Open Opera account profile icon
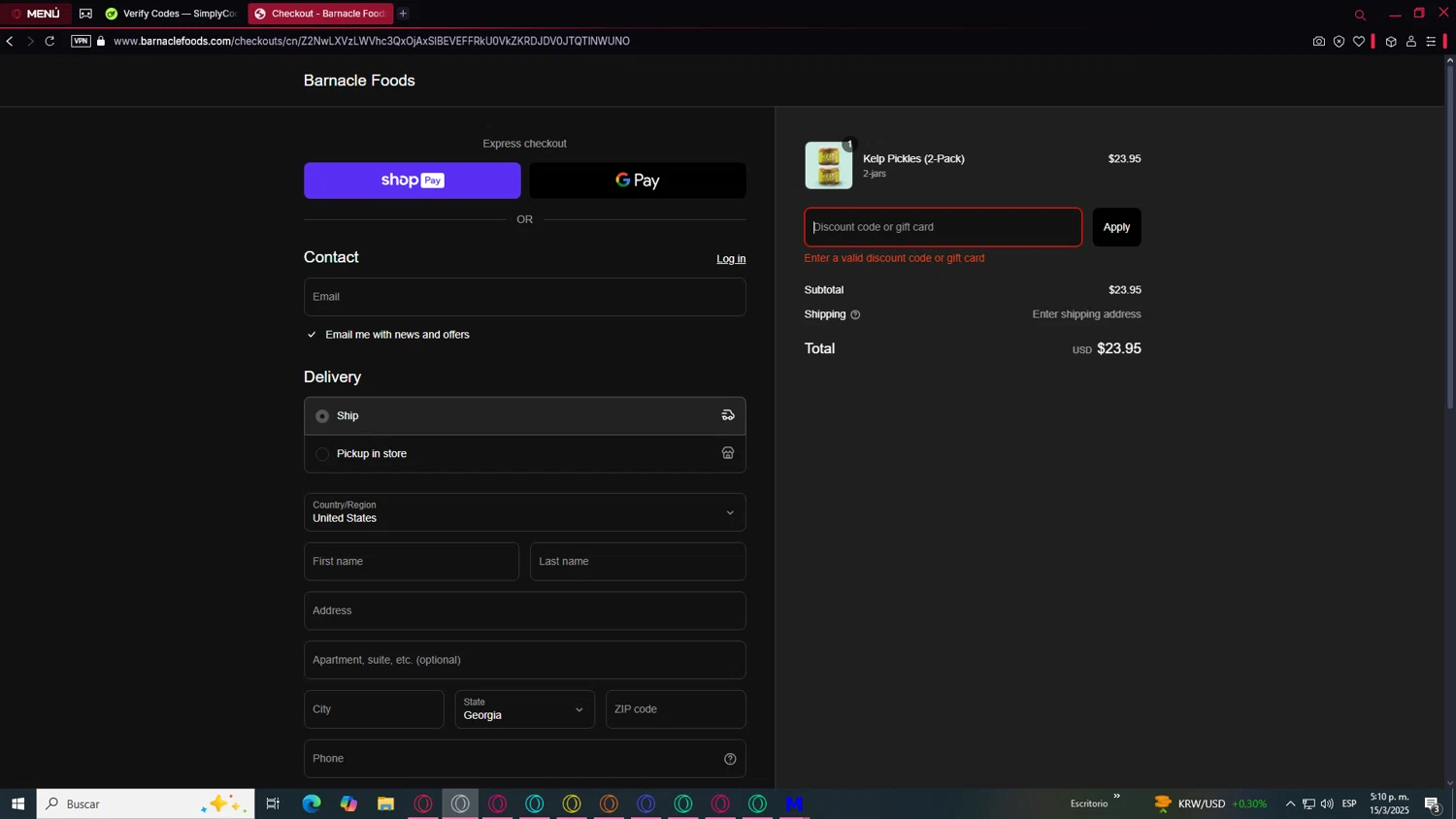The height and width of the screenshot is (819, 1456). click(1411, 41)
